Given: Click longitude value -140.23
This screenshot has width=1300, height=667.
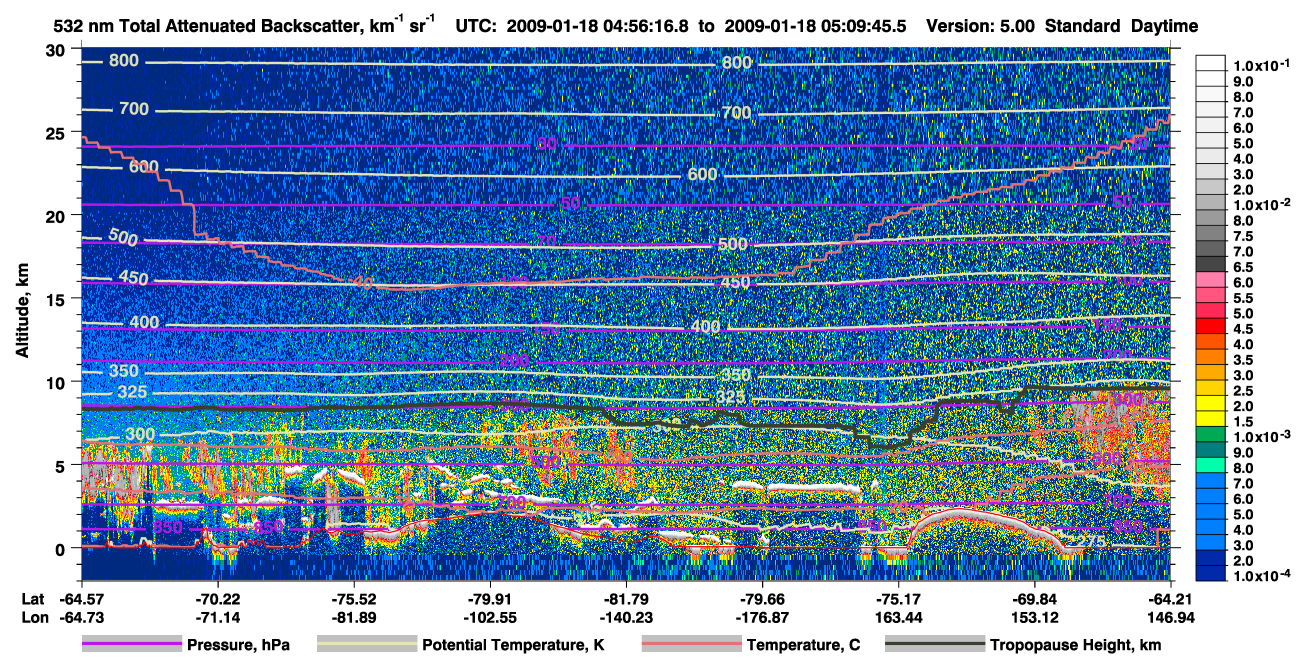Looking at the screenshot, I should (626, 616).
